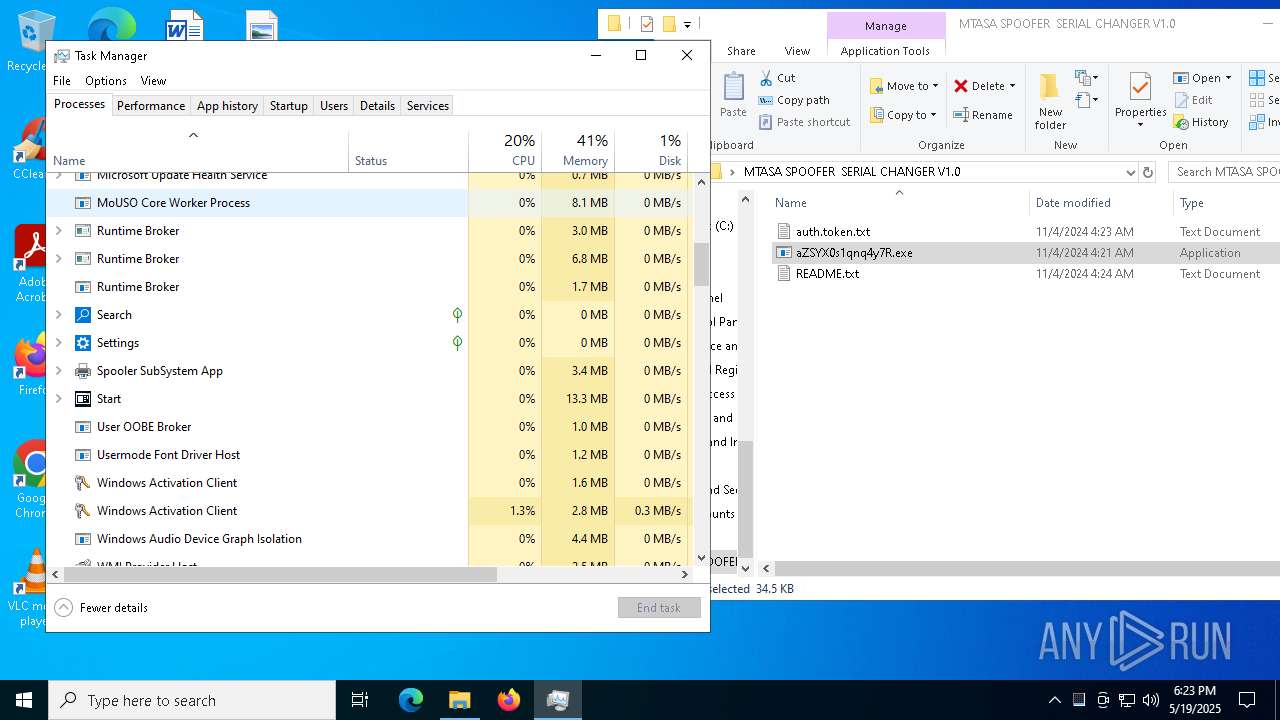Click refresh button beside address bar

1148,172
